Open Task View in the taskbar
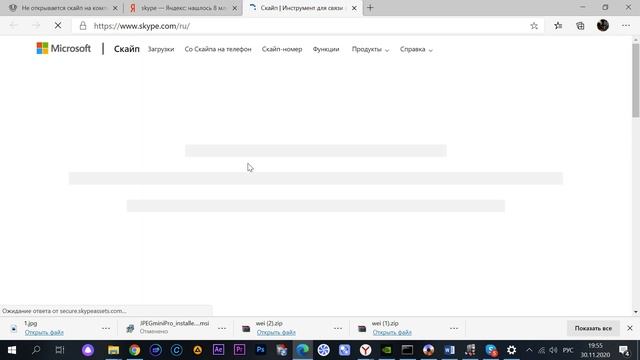 coord(60,350)
